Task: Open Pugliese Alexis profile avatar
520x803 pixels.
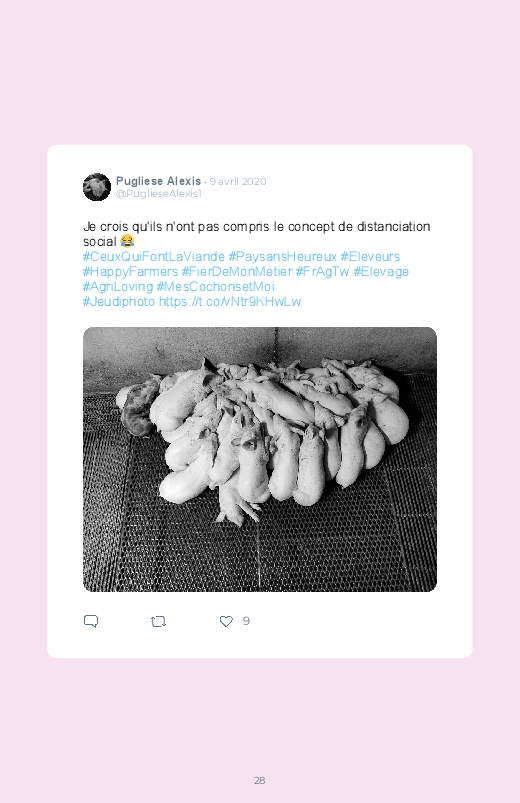Action: click(97, 187)
